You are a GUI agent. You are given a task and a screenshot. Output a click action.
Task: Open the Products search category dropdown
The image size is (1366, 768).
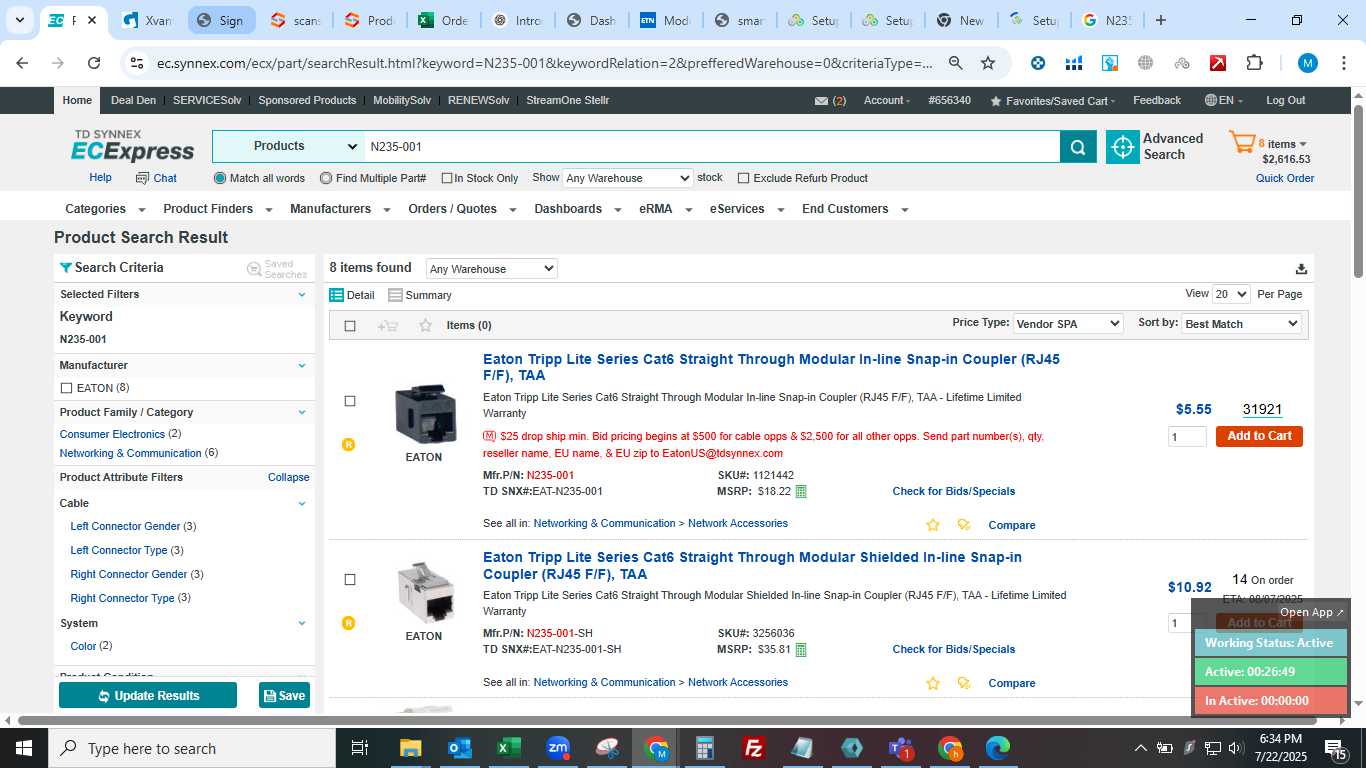click(288, 146)
